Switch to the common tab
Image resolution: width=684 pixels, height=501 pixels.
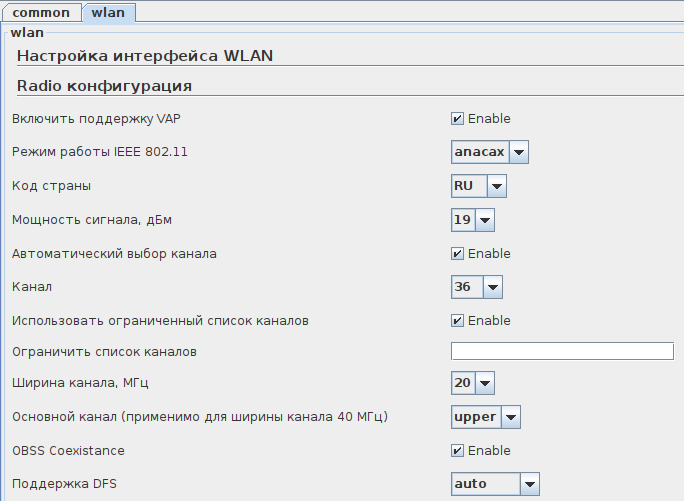pos(41,13)
